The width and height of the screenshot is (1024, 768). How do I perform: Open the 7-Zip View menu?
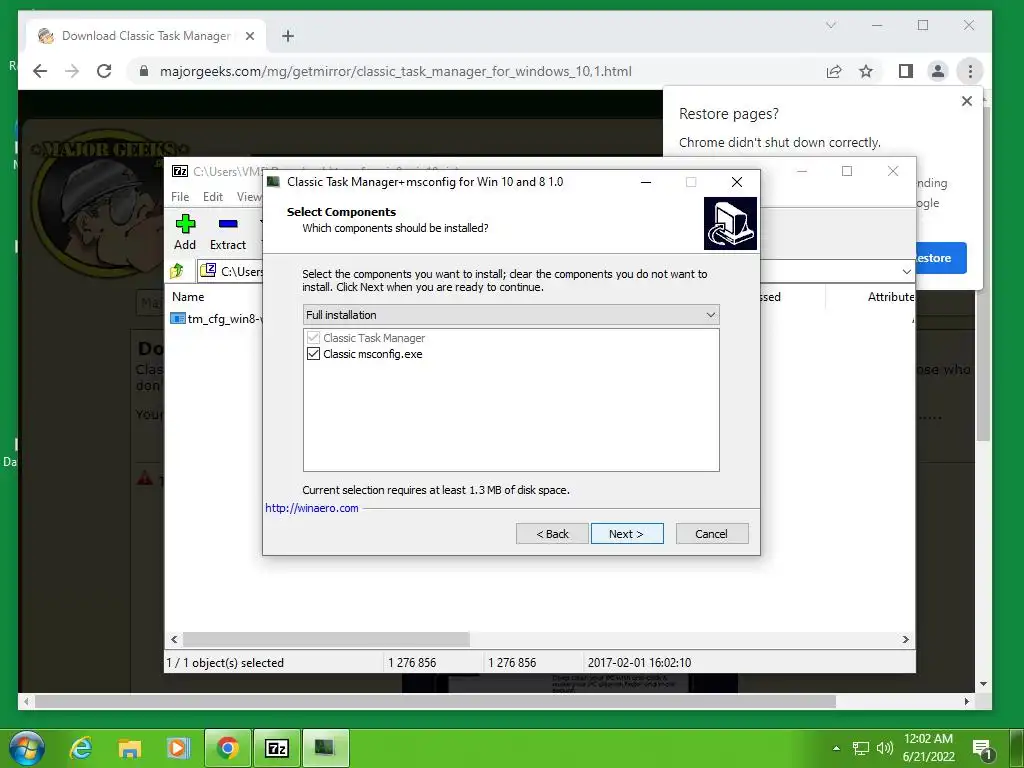click(249, 197)
